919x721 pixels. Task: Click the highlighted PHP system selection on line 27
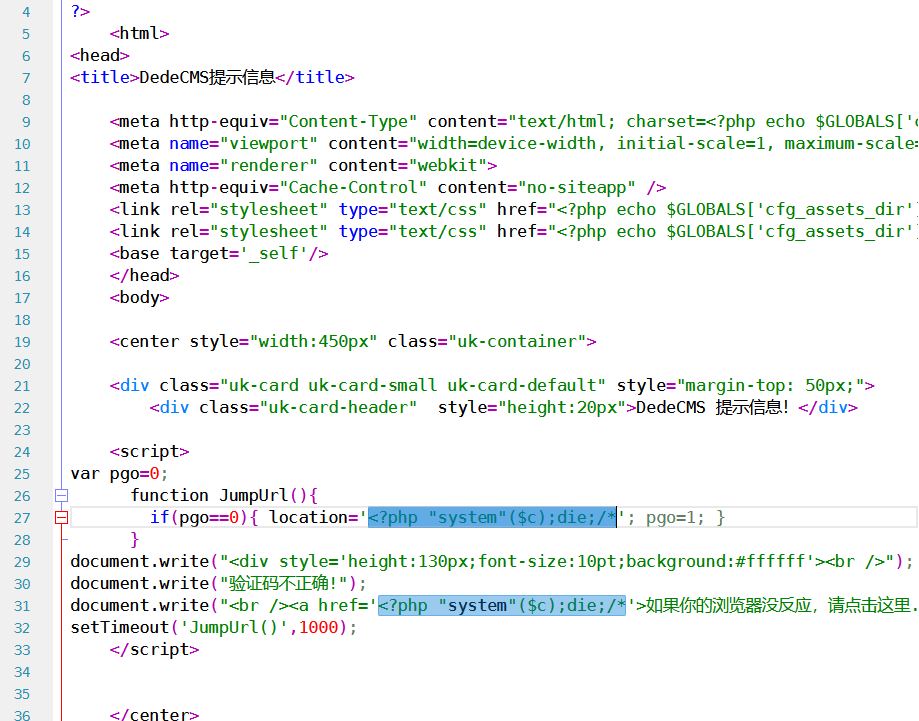[492, 517]
